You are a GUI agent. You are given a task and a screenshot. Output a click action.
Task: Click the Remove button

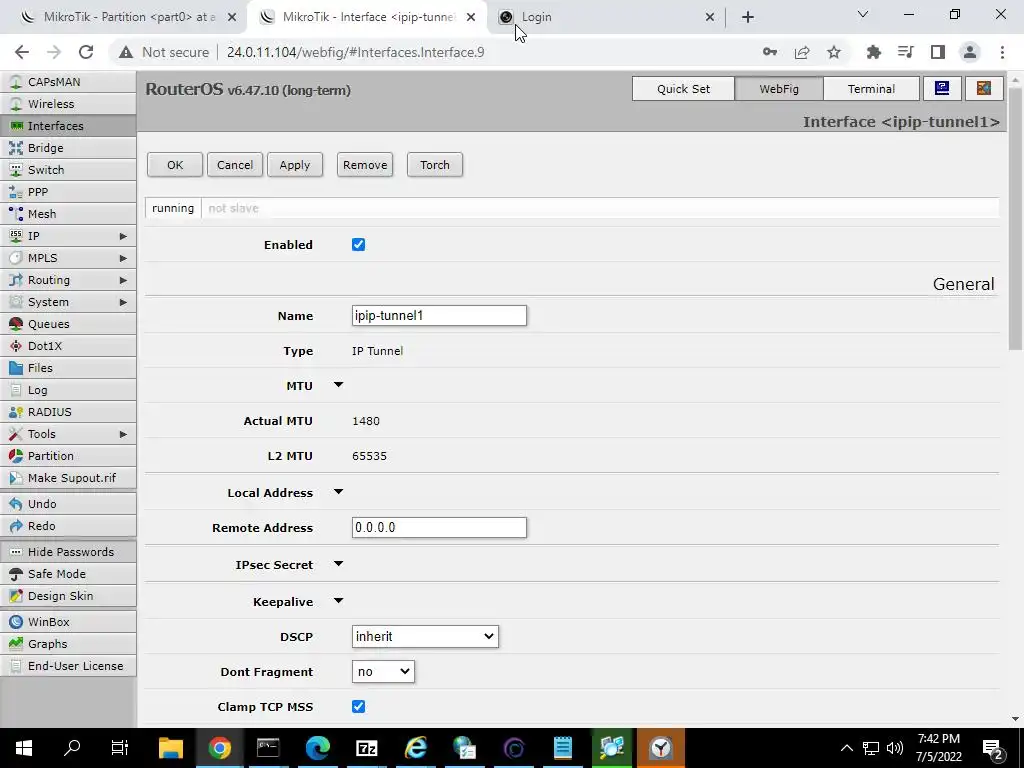[x=365, y=165]
